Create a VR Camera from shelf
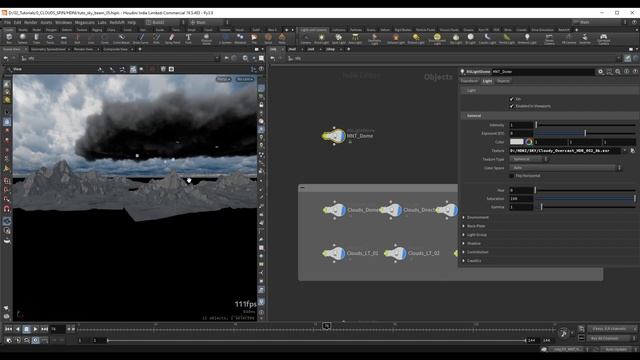The image size is (640, 360). coord(569,39)
